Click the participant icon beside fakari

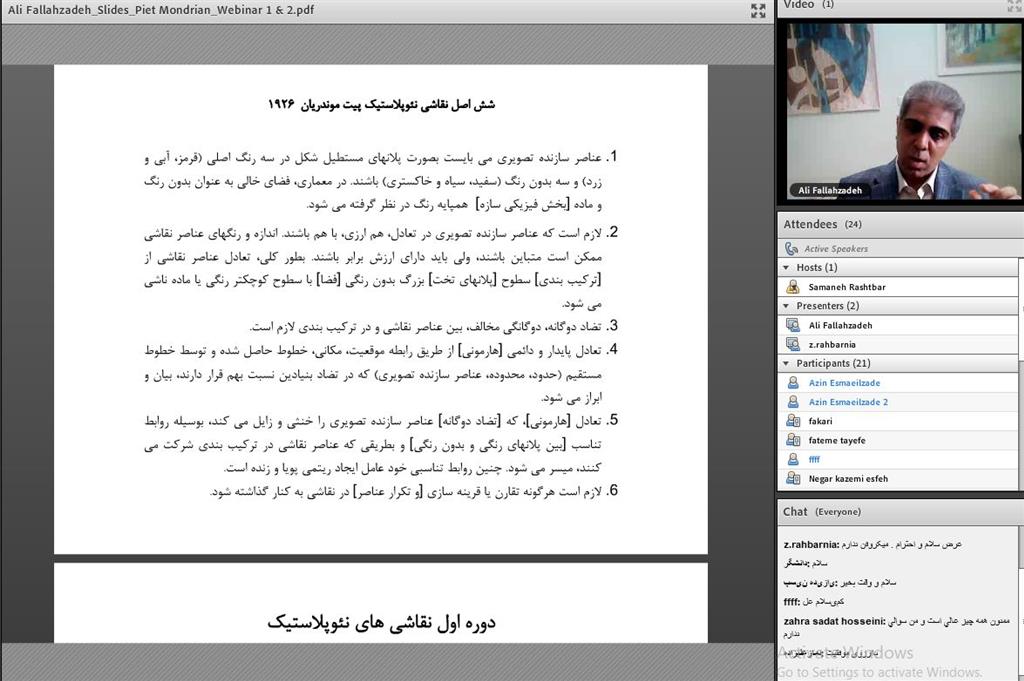tap(793, 421)
